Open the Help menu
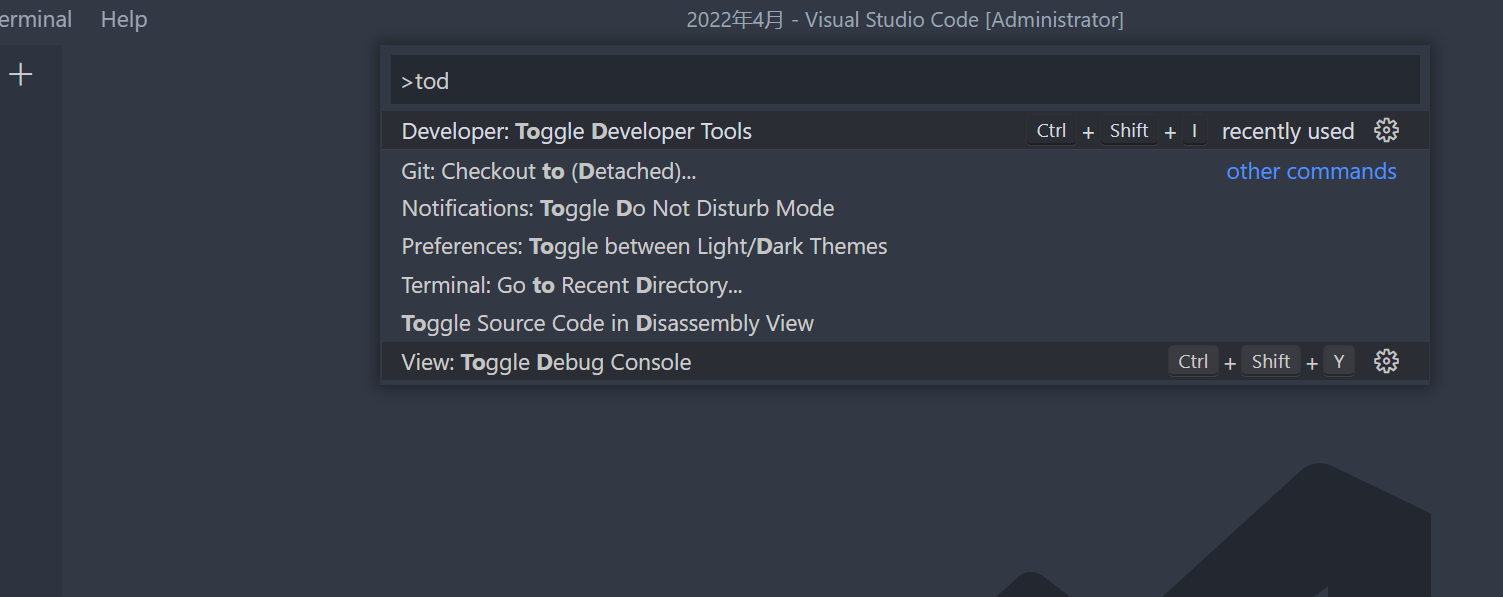The width and height of the screenshot is (1503, 597). click(x=123, y=19)
